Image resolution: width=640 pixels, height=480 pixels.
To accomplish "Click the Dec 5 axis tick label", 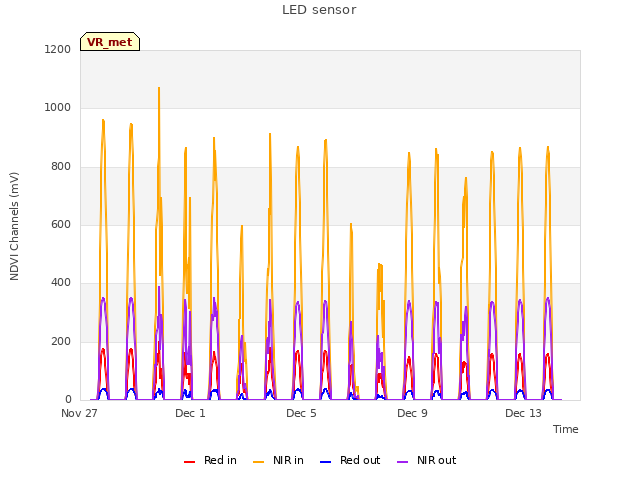I will [x=301, y=413].
